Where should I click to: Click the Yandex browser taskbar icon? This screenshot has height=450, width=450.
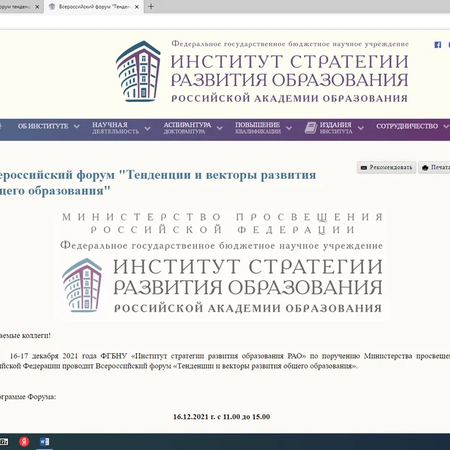(x=24, y=442)
